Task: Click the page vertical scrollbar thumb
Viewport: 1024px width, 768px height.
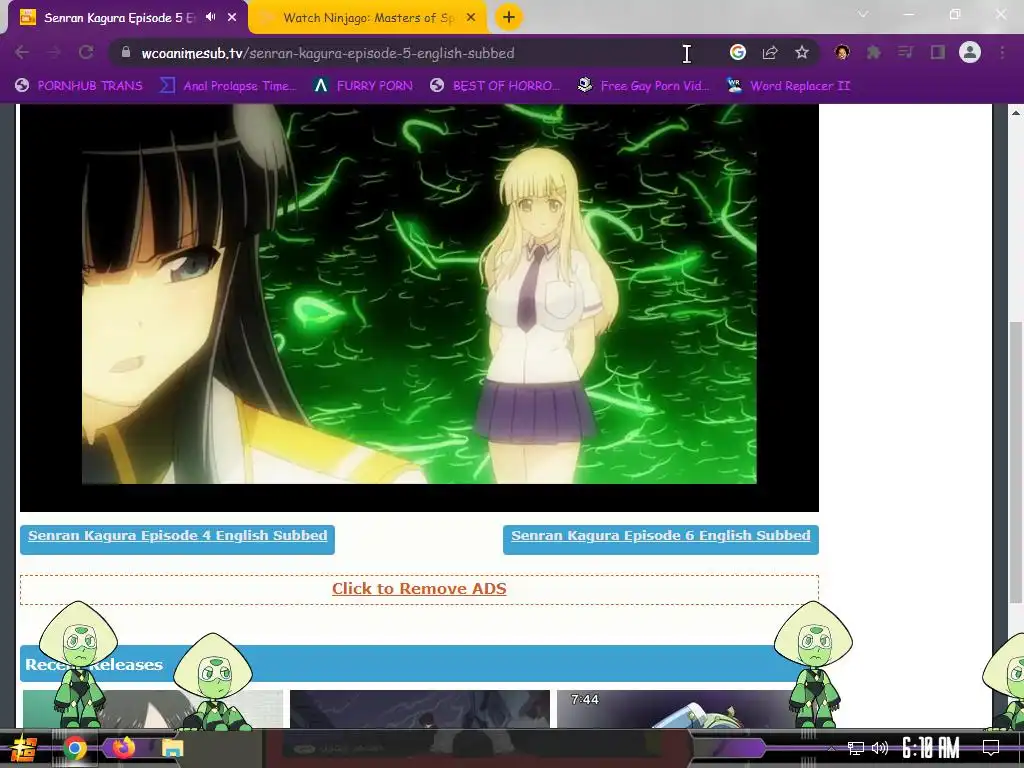Action: [x=1016, y=462]
